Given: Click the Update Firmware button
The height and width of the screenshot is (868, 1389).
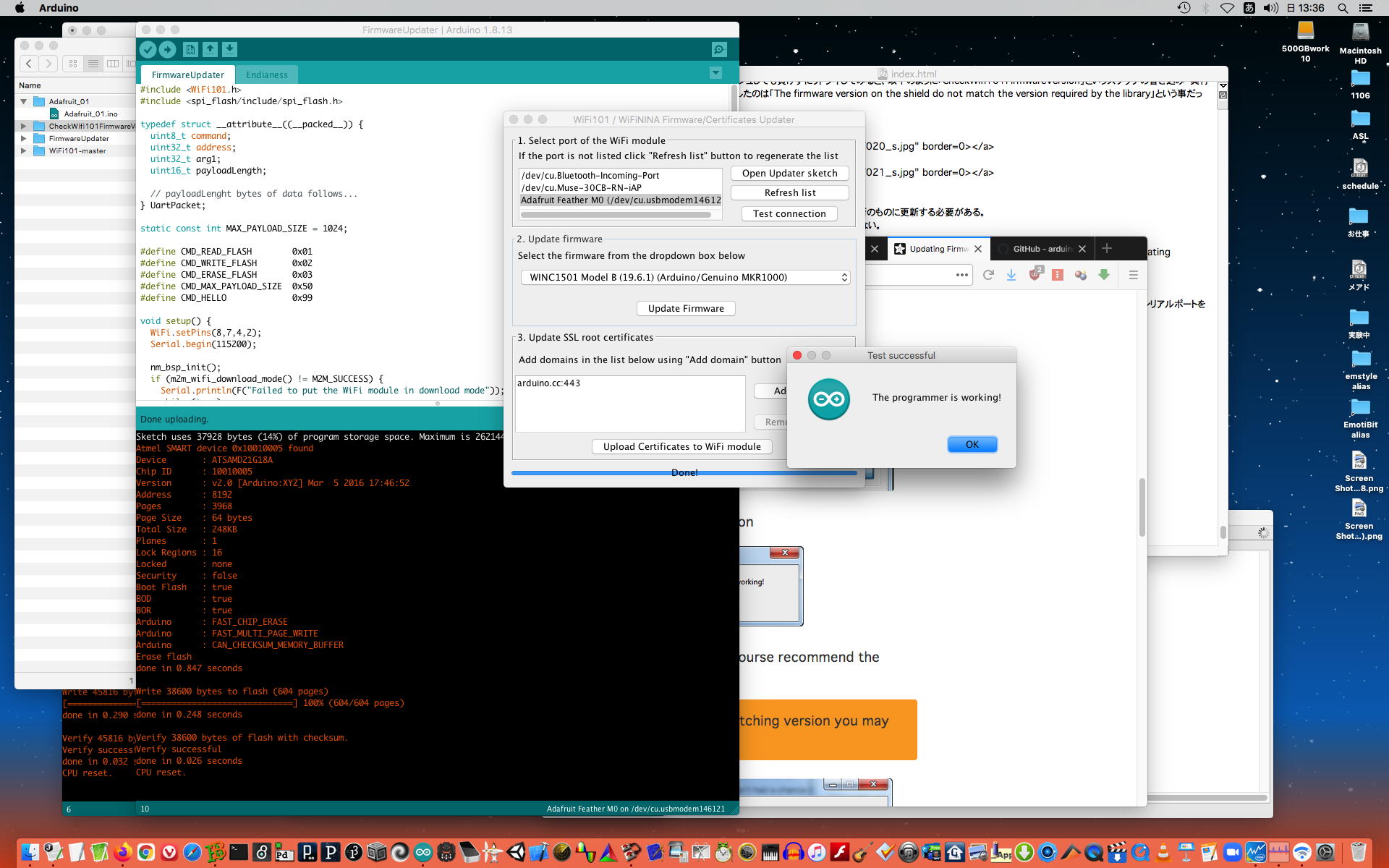Looking at the screenshot, I should pyautogui.click(x=685, y=308).
